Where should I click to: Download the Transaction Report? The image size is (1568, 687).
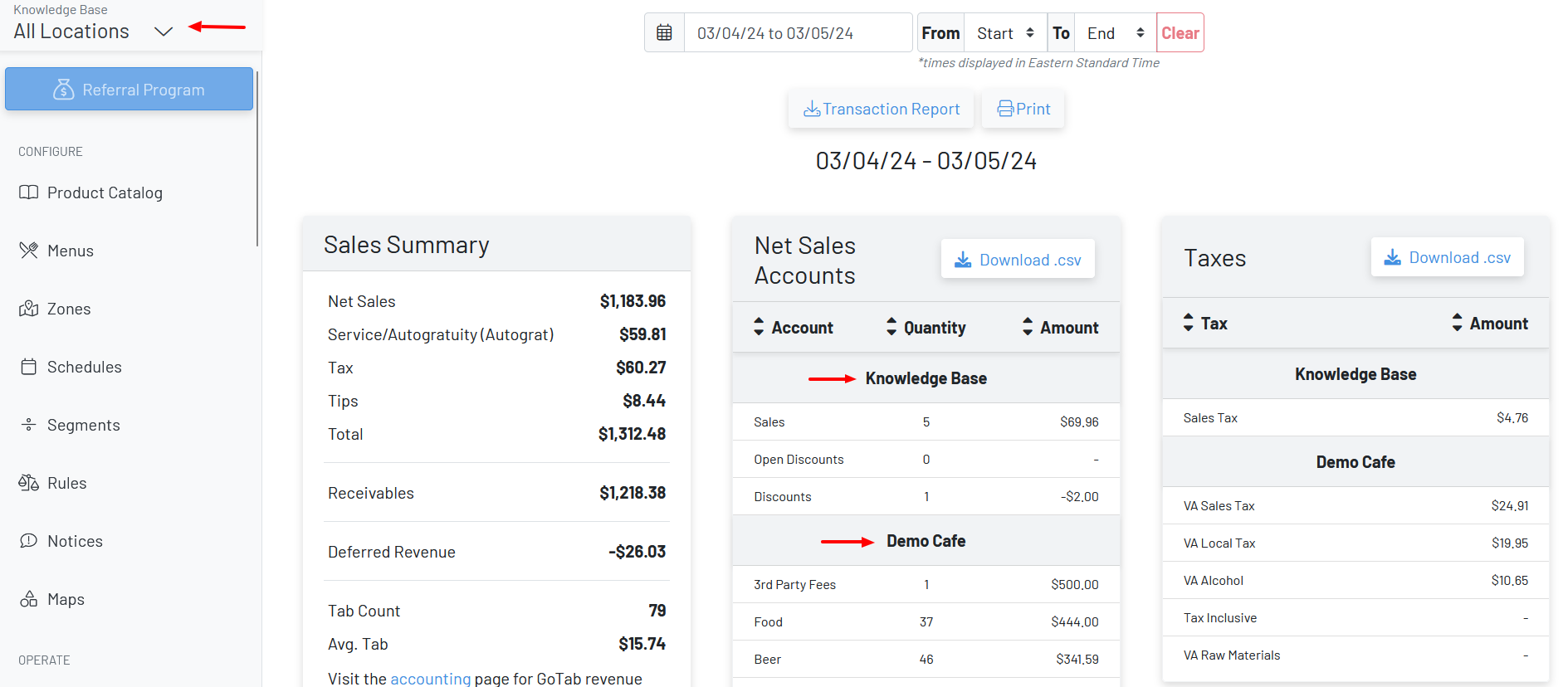881,110
